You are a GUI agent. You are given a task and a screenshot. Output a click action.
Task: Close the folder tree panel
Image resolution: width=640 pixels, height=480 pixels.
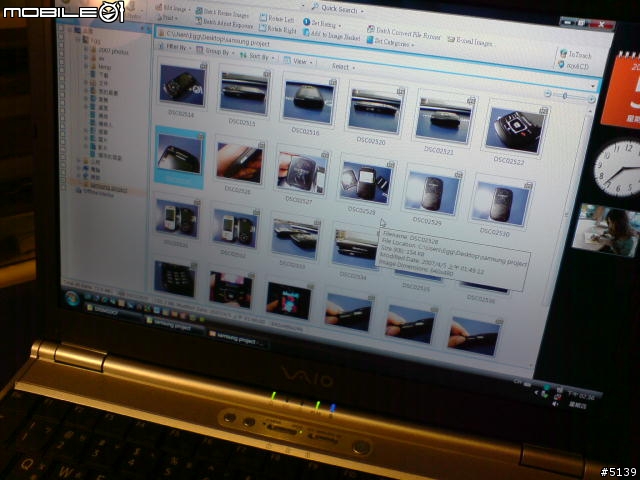click(148, 28)
